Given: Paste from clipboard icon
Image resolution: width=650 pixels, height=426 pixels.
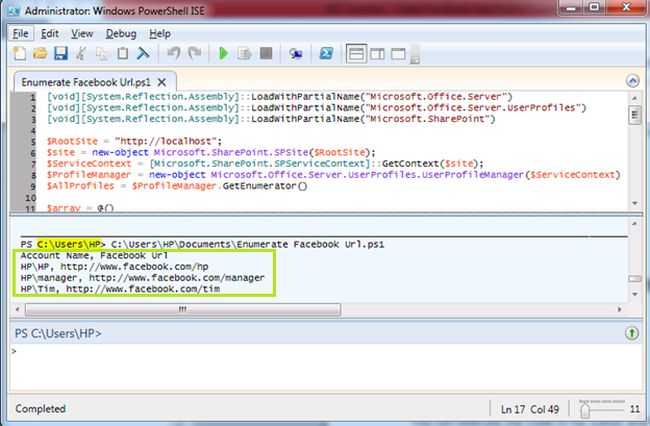Looking at the screenshot, I should [x=123, y=53].
